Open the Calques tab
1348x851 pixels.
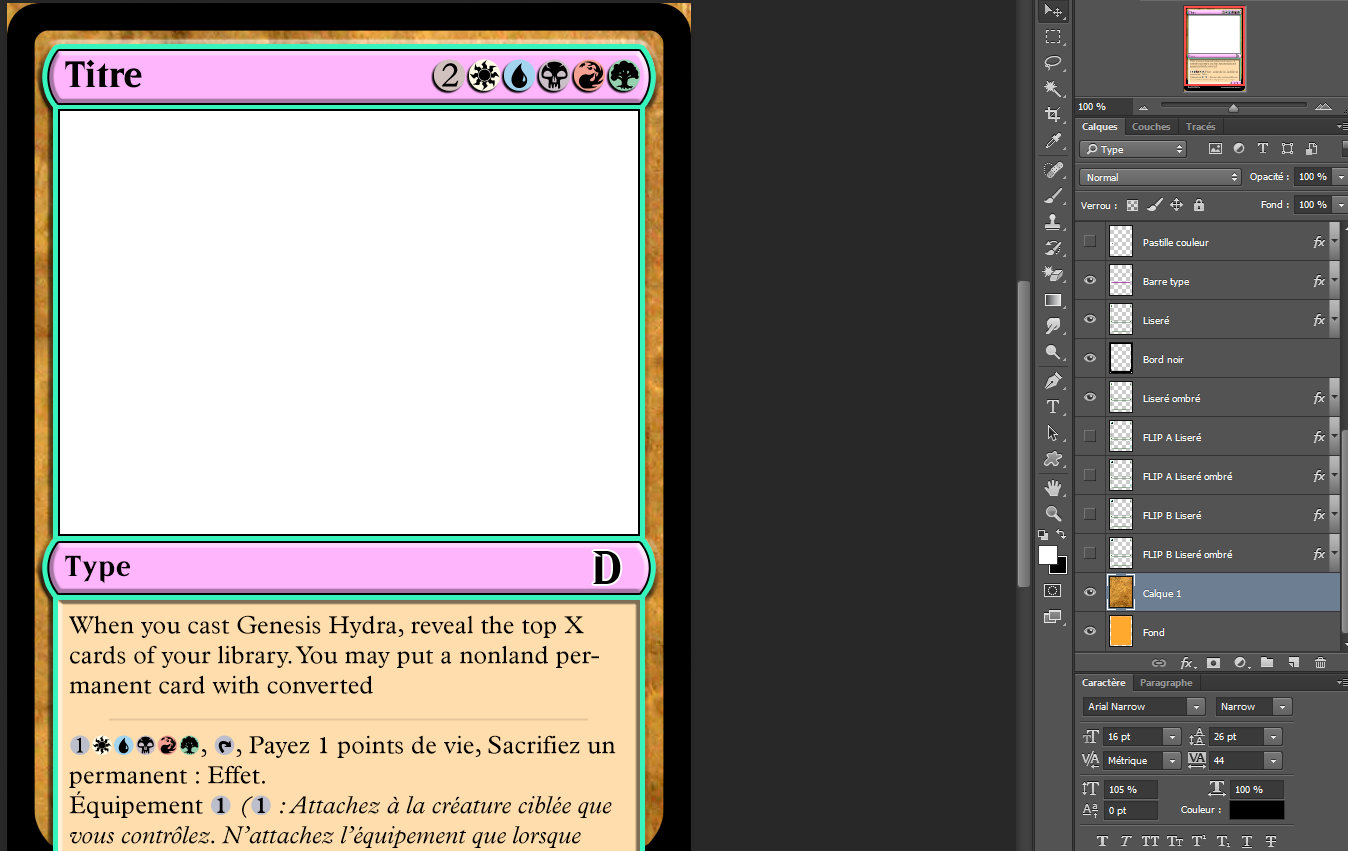point(1100,127)
